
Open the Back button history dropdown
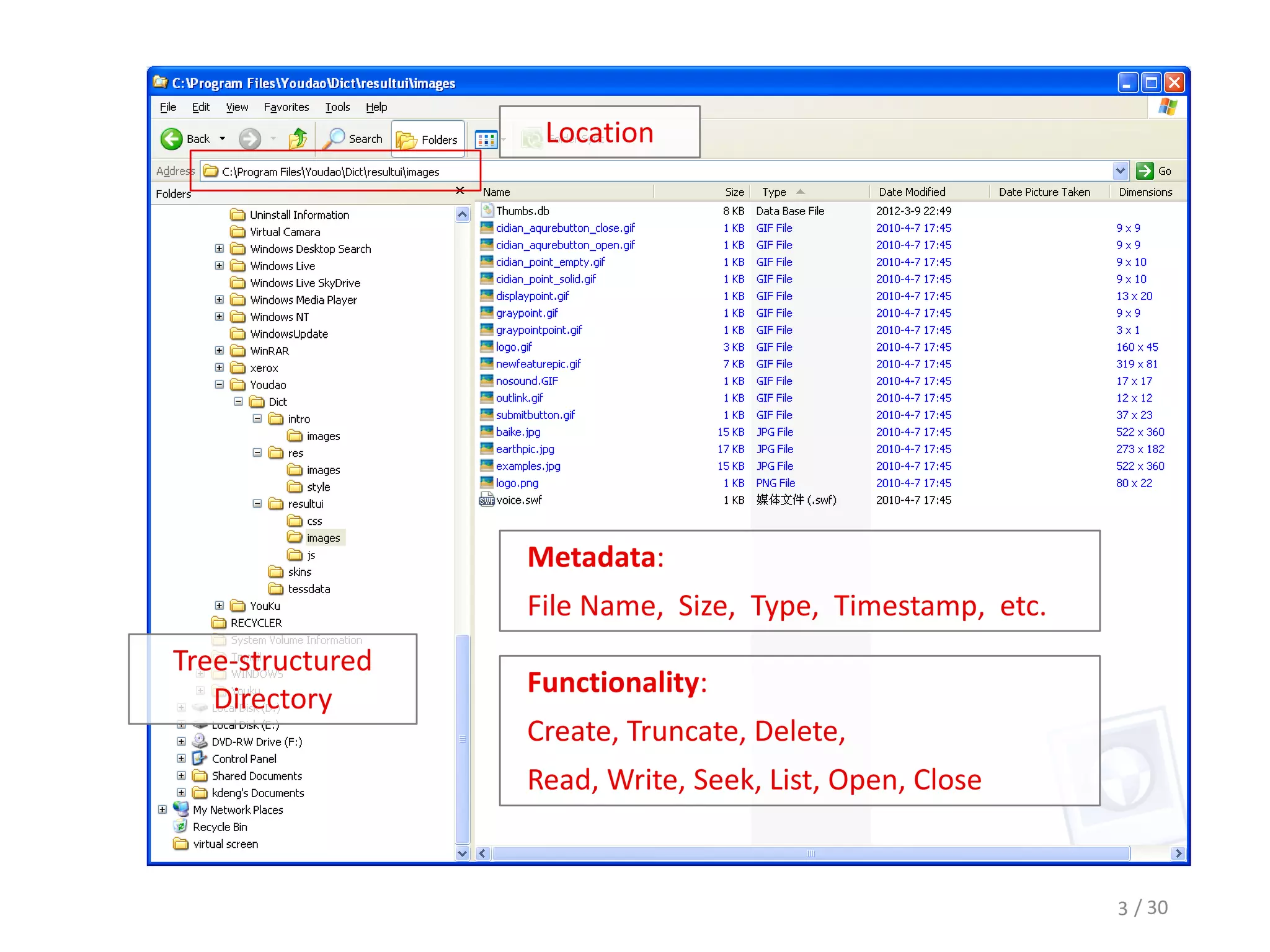222,139
